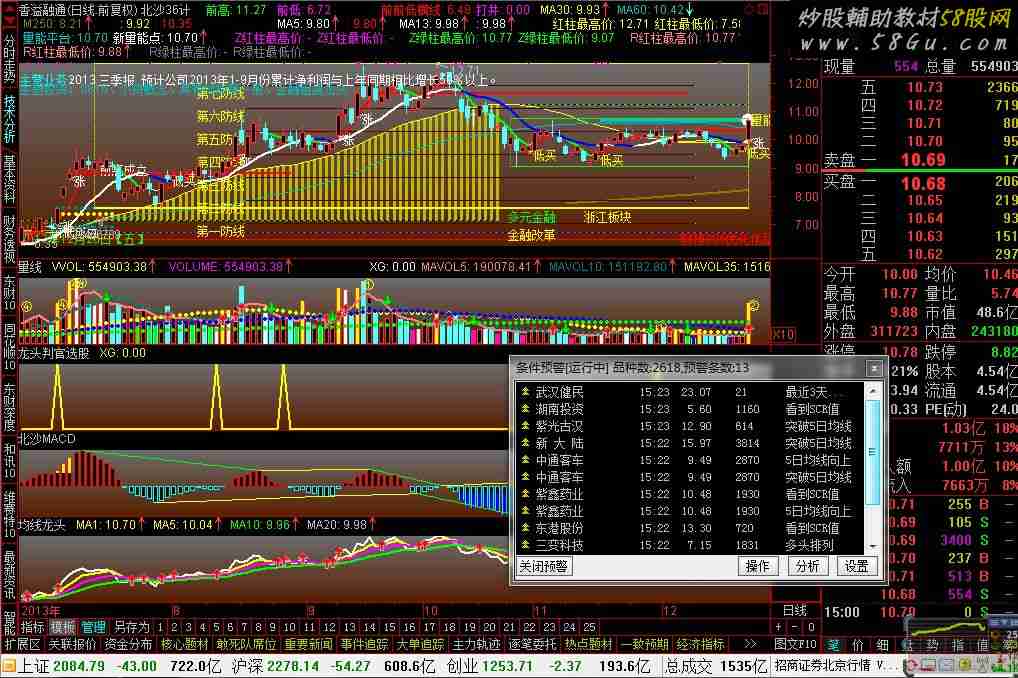Viewport: 1018px width, 678px height.
Task: Click the status bar icon before 上证
Action: [x=9, y=666]
